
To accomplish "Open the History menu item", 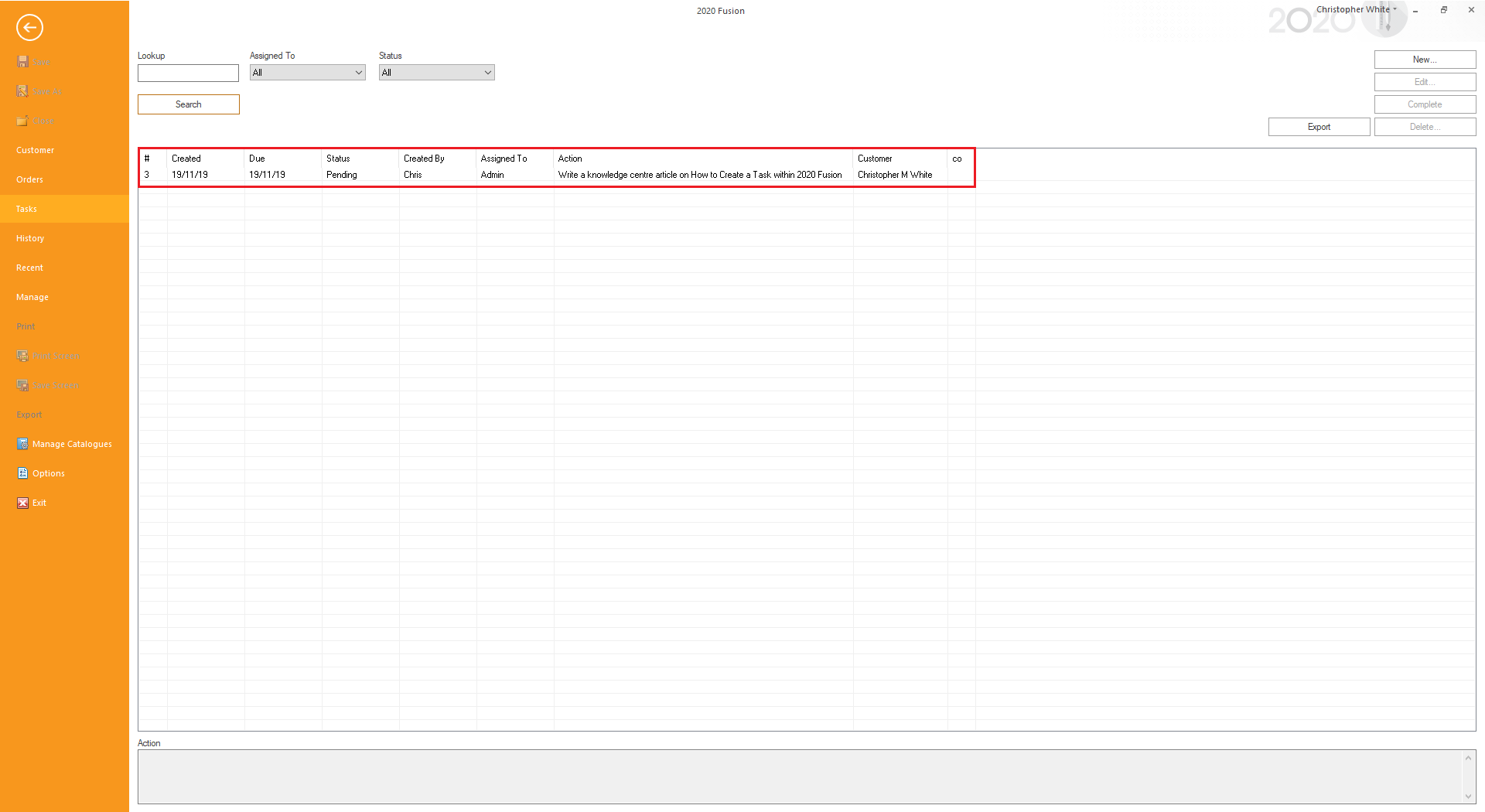I will point(64,238).
